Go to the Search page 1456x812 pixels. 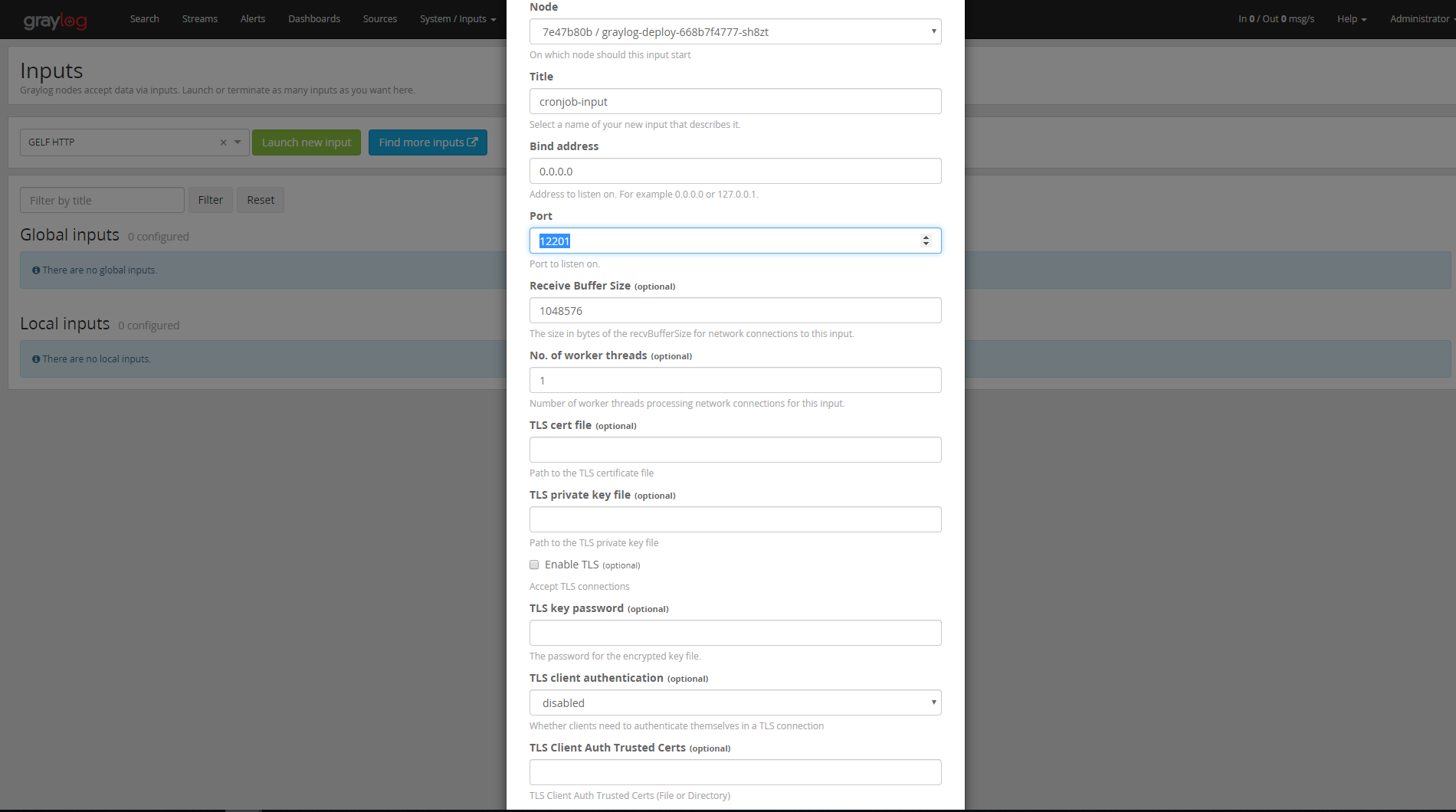[x=145, y=19]
